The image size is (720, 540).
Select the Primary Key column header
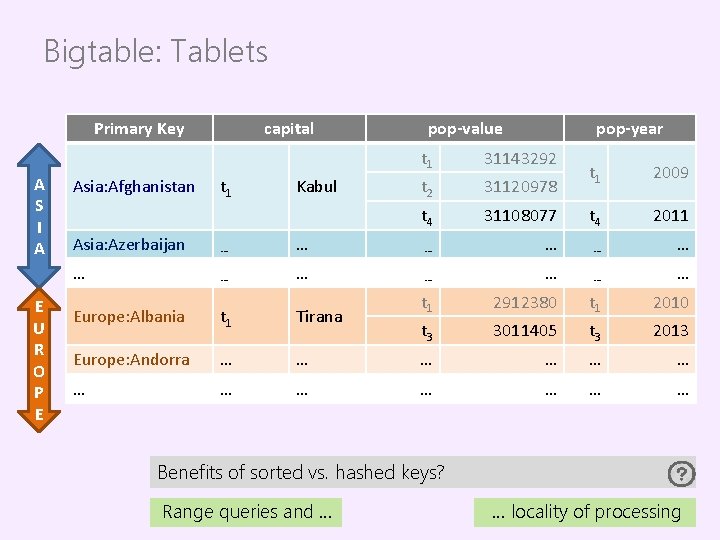(139, 128)
